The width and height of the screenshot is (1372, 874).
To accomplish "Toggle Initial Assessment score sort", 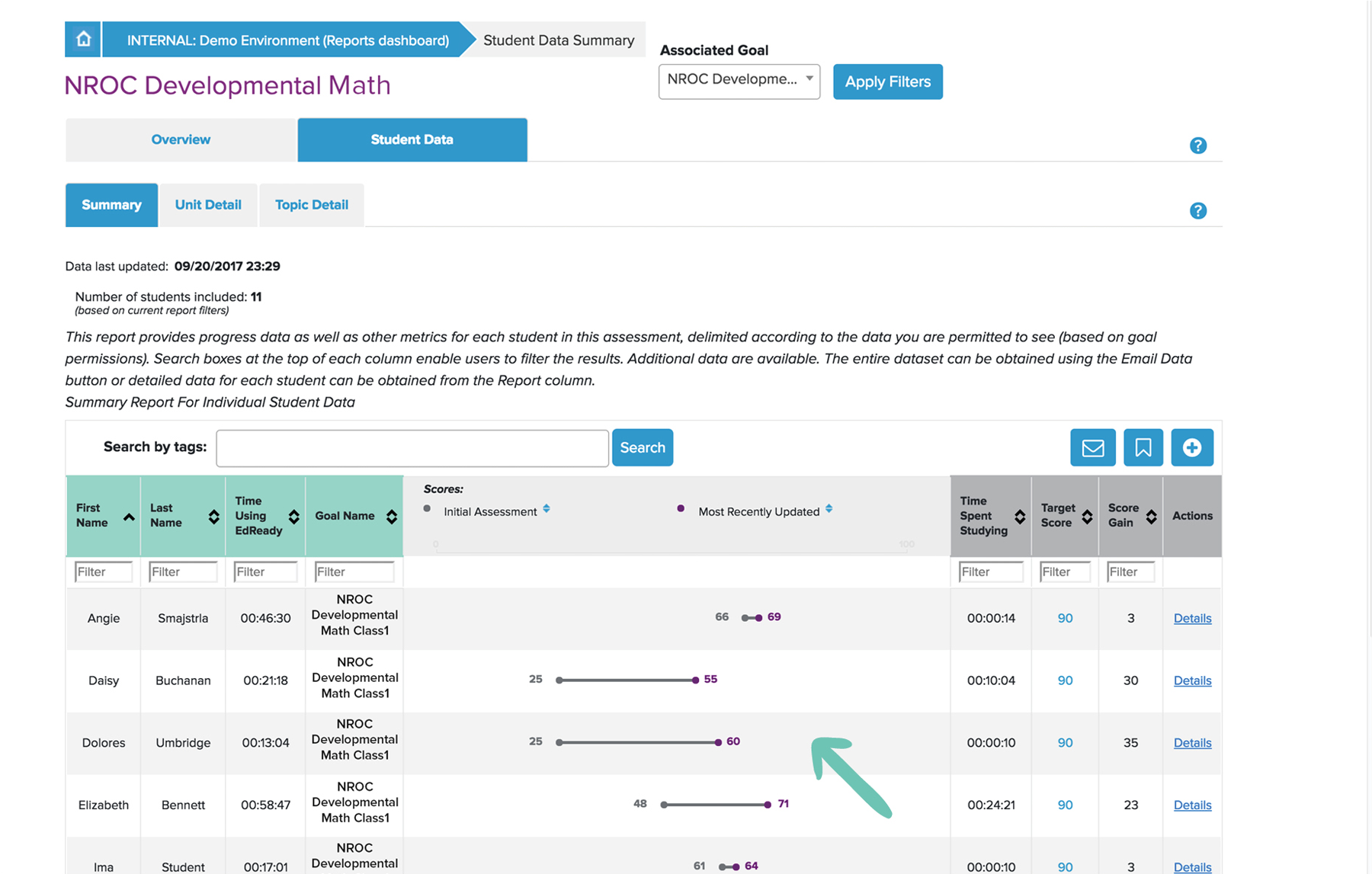I will click(x=547, y=509).
